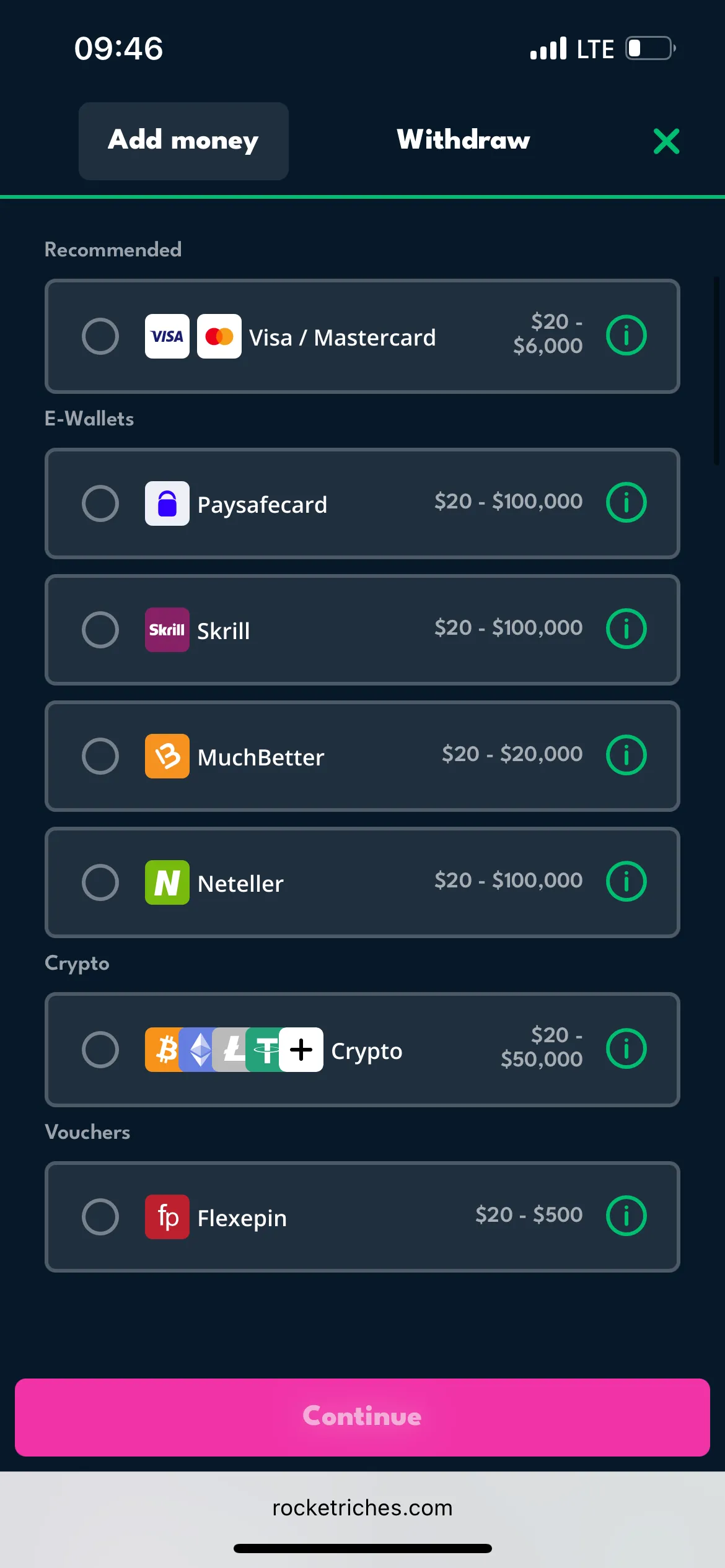This screenshot has width=725, height=1568.
Task: Click the payment list scrollbar
Action: coord(716,370)
